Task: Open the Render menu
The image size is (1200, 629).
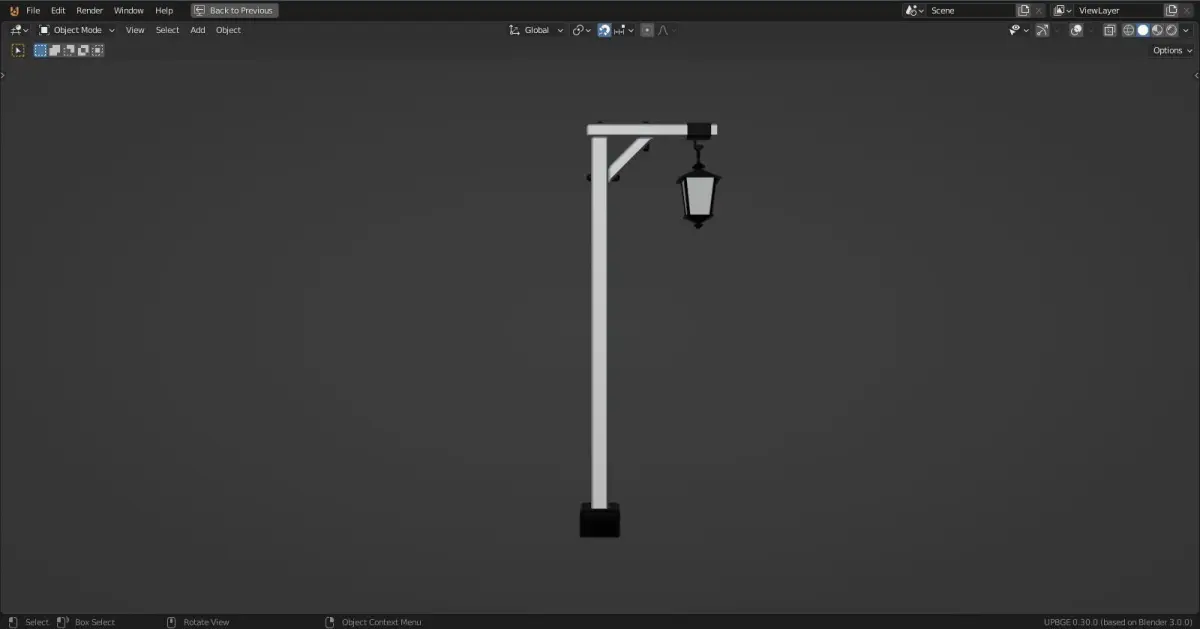Action: coord(90,10)
